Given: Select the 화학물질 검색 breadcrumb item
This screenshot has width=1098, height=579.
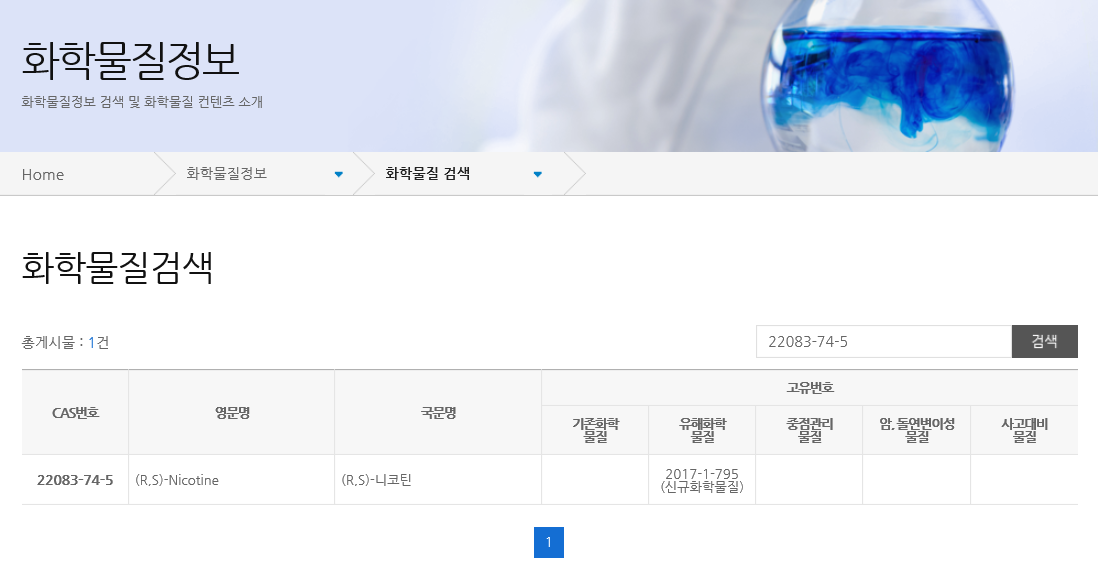Looking at the screenshot, I should click(x=427, y=174).
